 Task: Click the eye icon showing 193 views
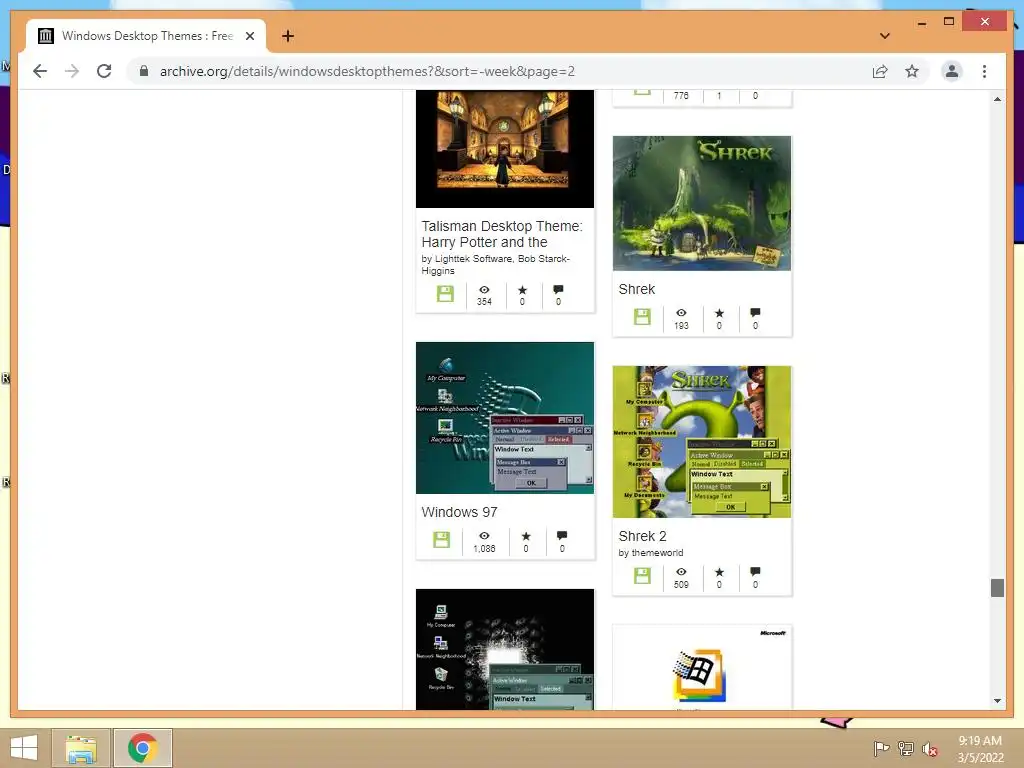[681, 313]
